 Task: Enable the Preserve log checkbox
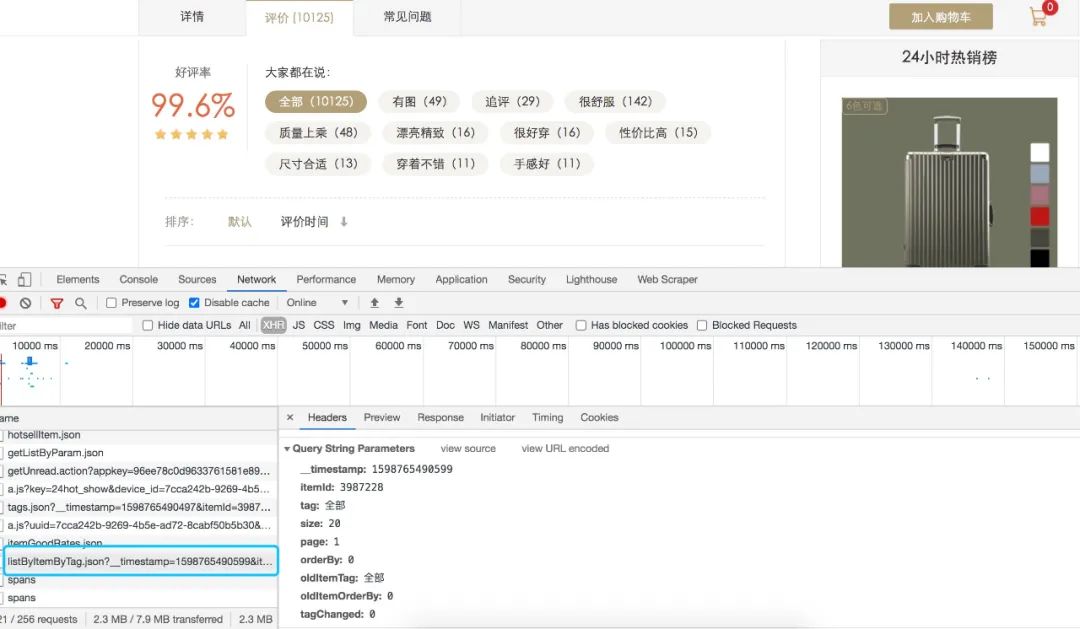(110, 302)
